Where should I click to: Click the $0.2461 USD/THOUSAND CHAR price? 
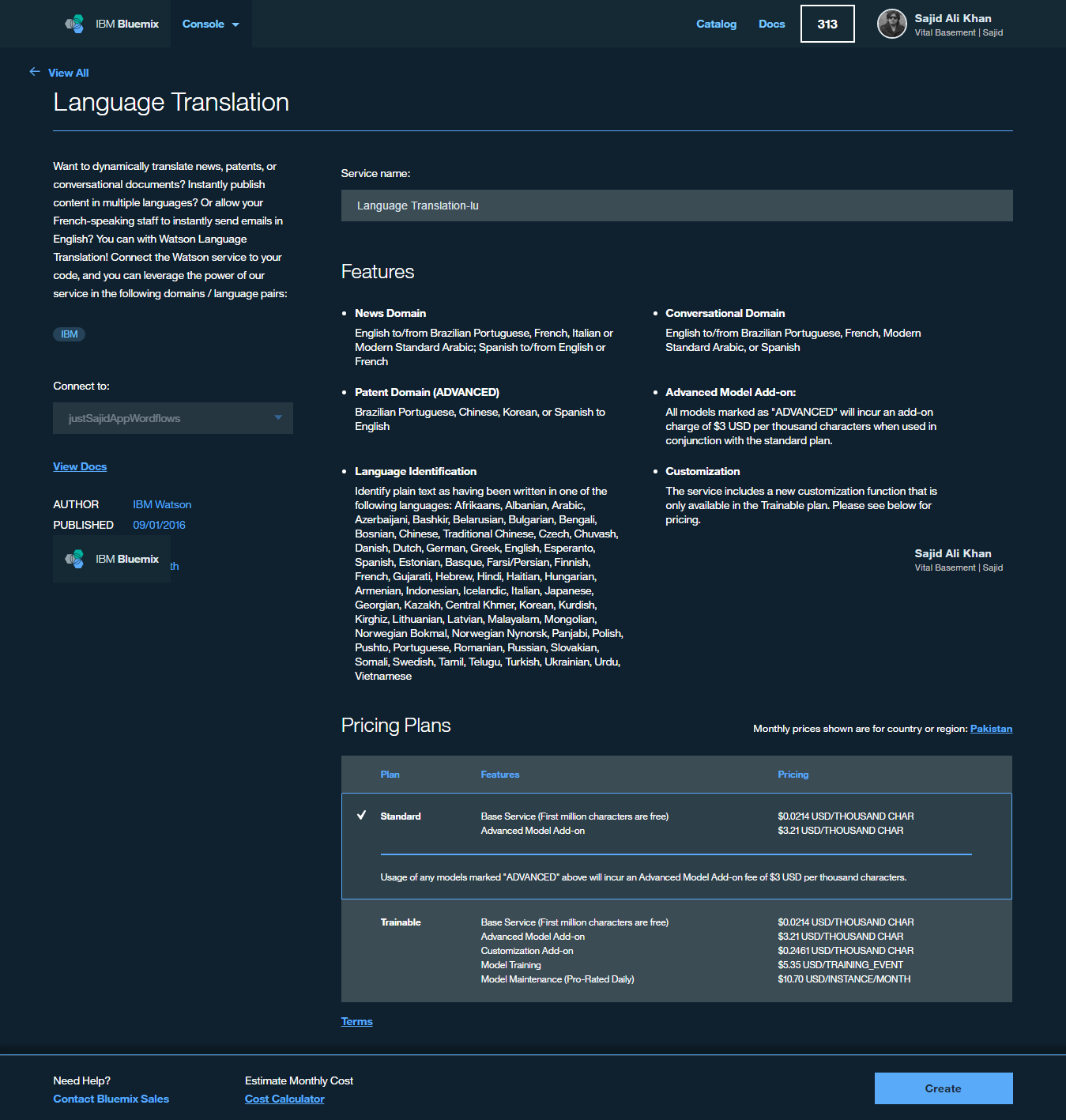tap(846, 951)
